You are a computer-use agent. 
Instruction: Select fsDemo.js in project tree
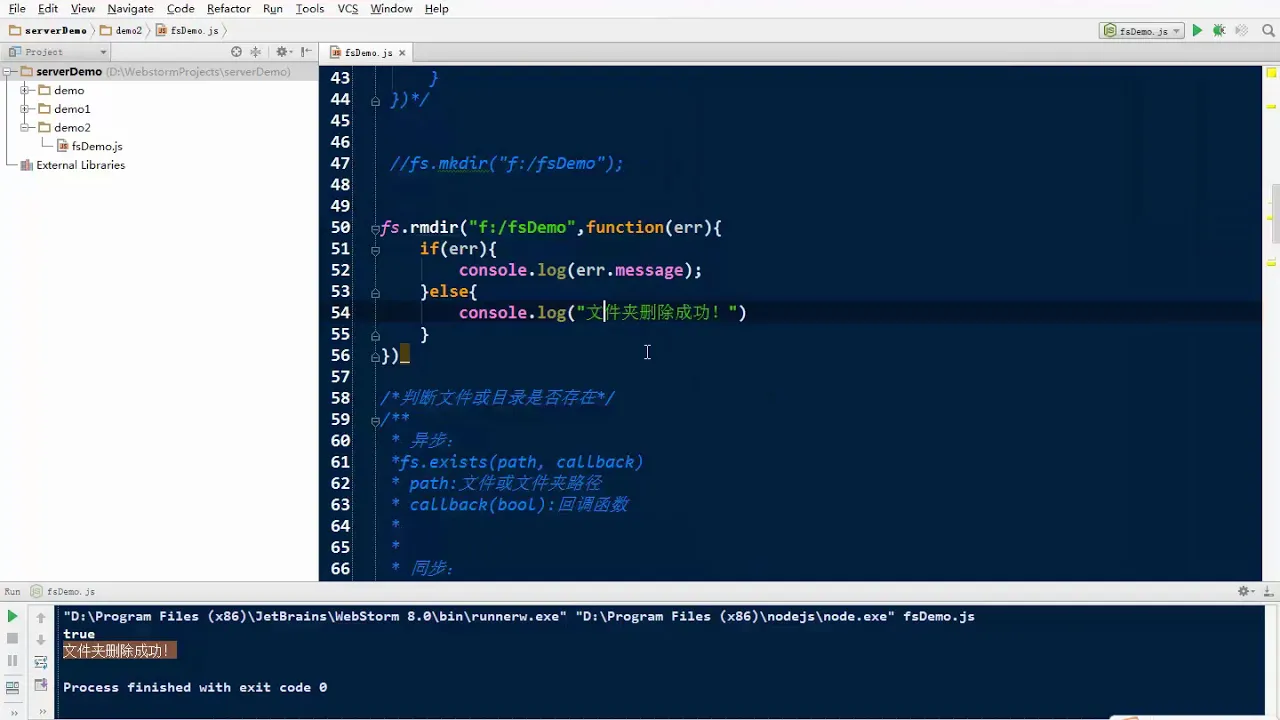97,146
